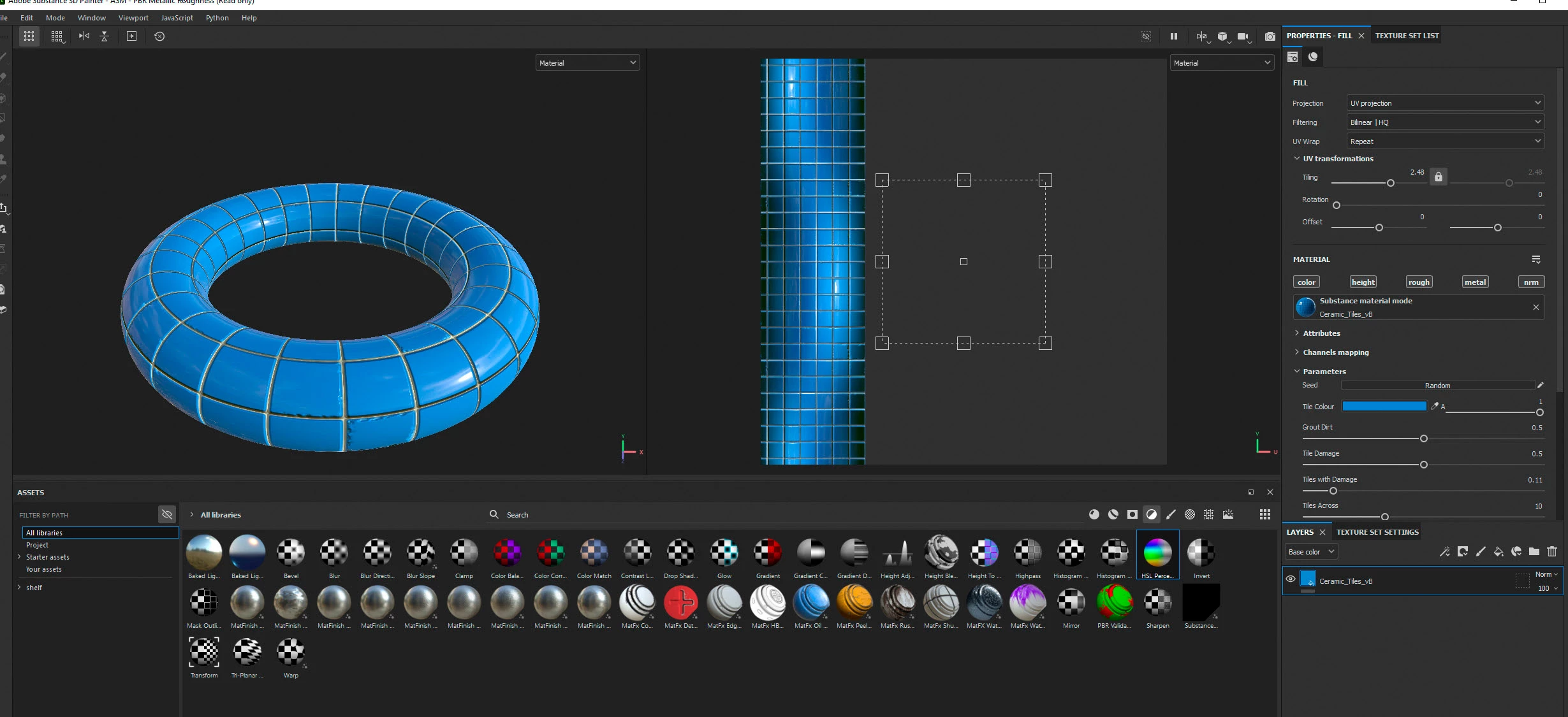This screenshot has width=1568, height=717.
Task: Expand the Channels mapping section
Action: point(1335,352)
